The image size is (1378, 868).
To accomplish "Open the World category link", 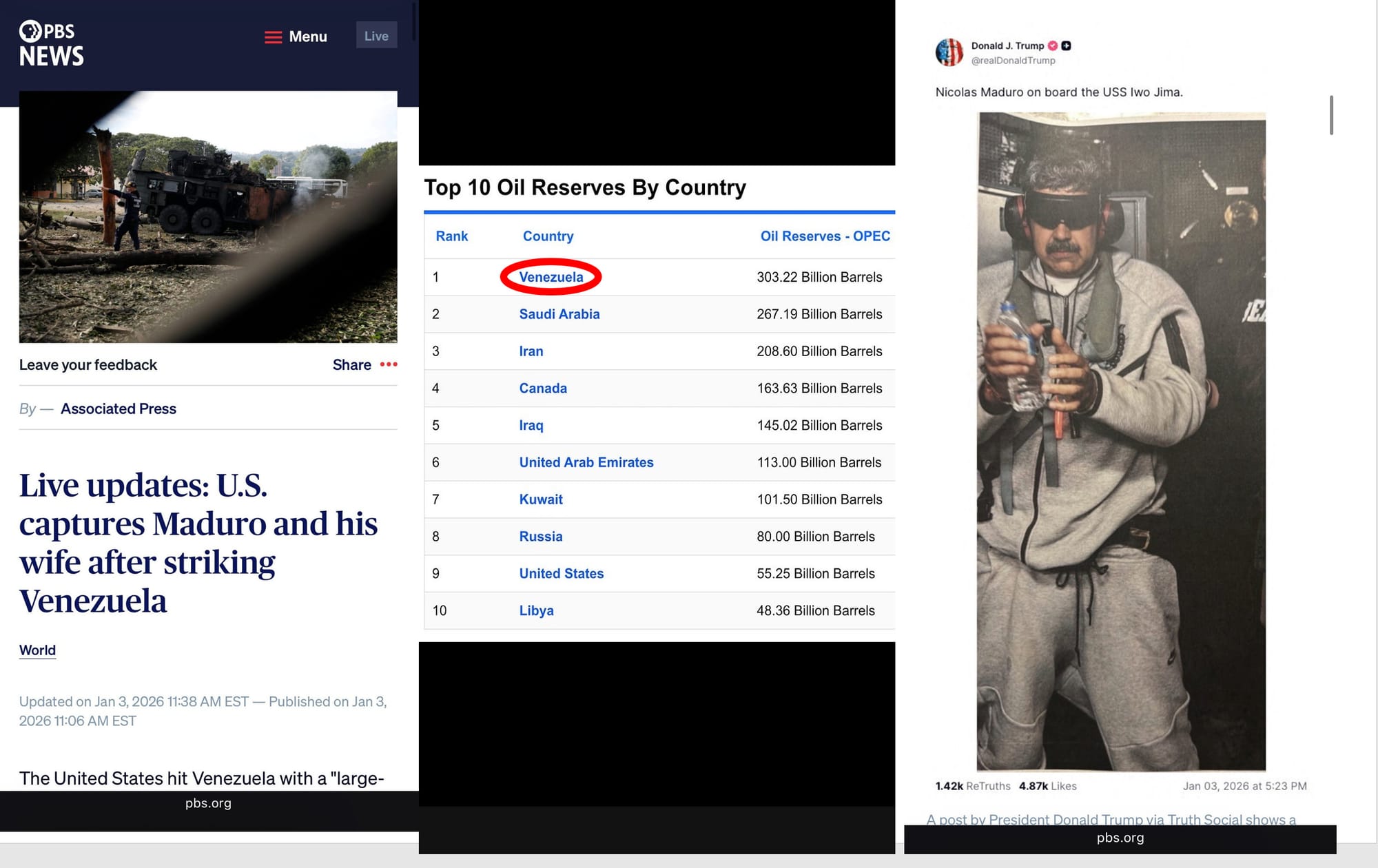I will pos(37,650).
